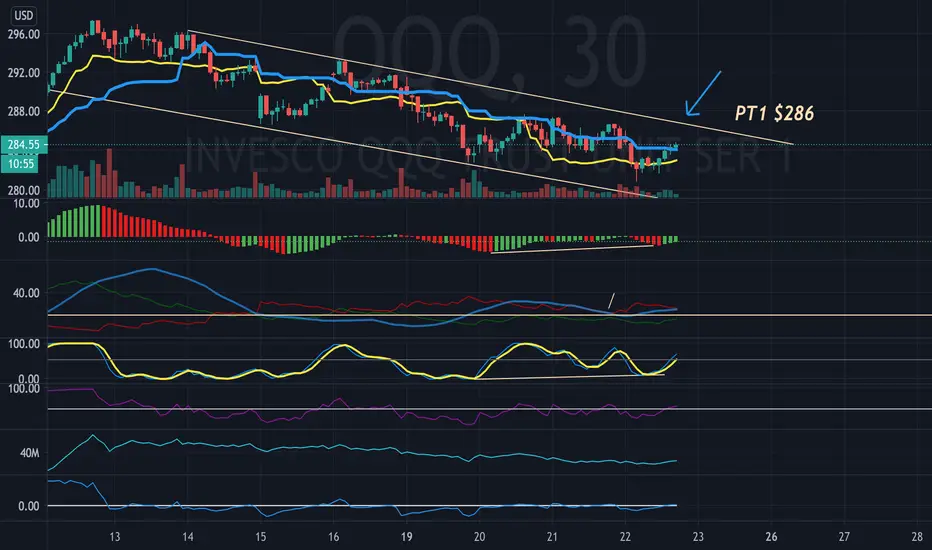Click date label 16 on time axis
Viewport: 932px width, 550px height.
click(333, 537)
